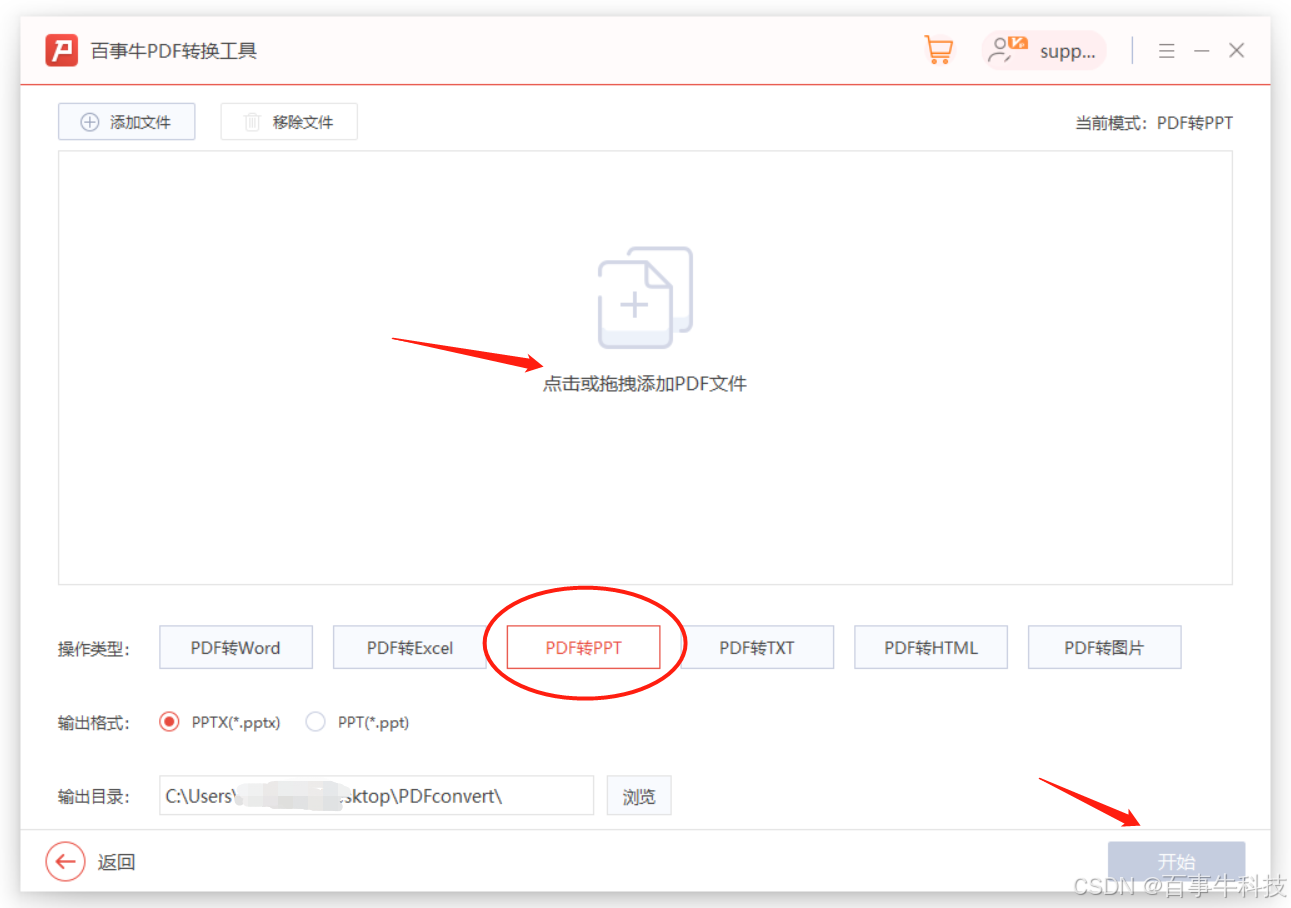
Task: Select the PDF转Excel mode
Action: coord(410,648)
